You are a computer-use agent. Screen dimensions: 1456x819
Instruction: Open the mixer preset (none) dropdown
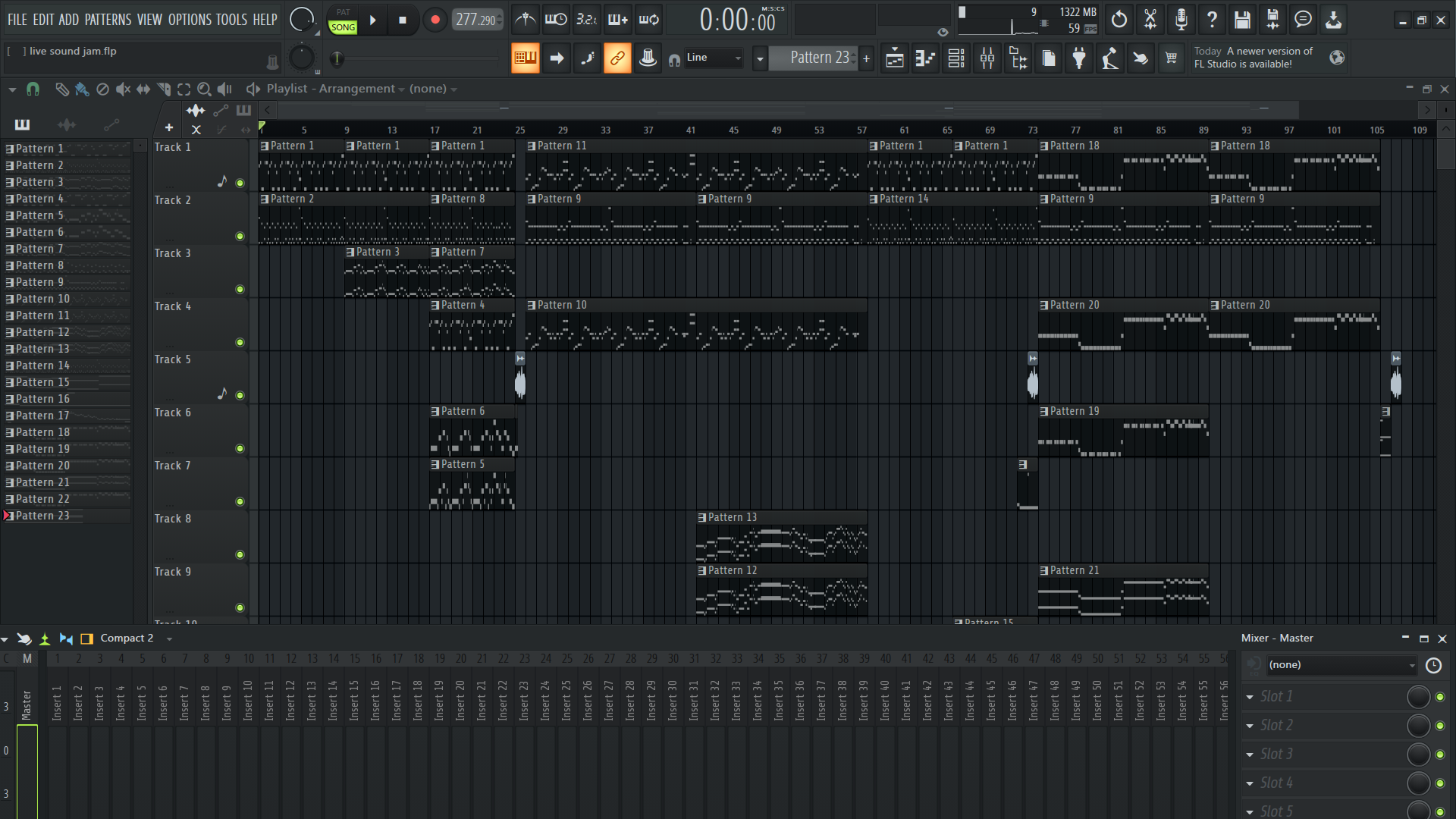[x=1341, y=665]
